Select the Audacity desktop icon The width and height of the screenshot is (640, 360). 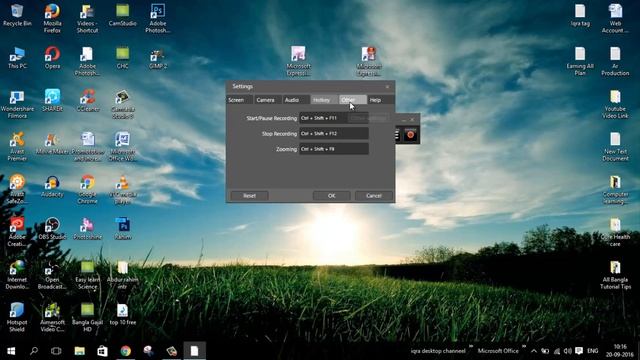(52, 187)
